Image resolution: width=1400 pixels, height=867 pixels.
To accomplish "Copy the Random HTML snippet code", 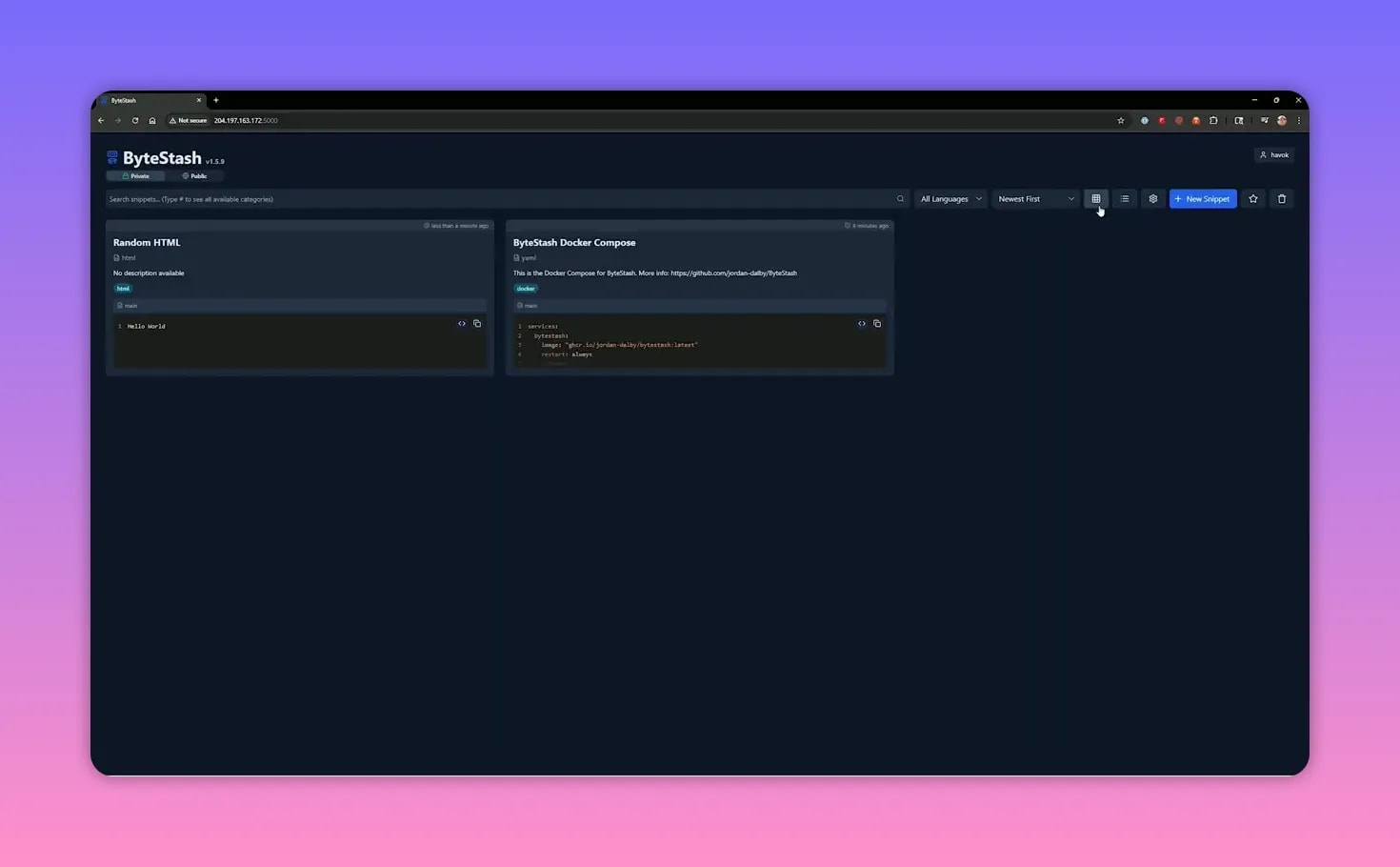I will pyautogui.click(x=477, y=324).
